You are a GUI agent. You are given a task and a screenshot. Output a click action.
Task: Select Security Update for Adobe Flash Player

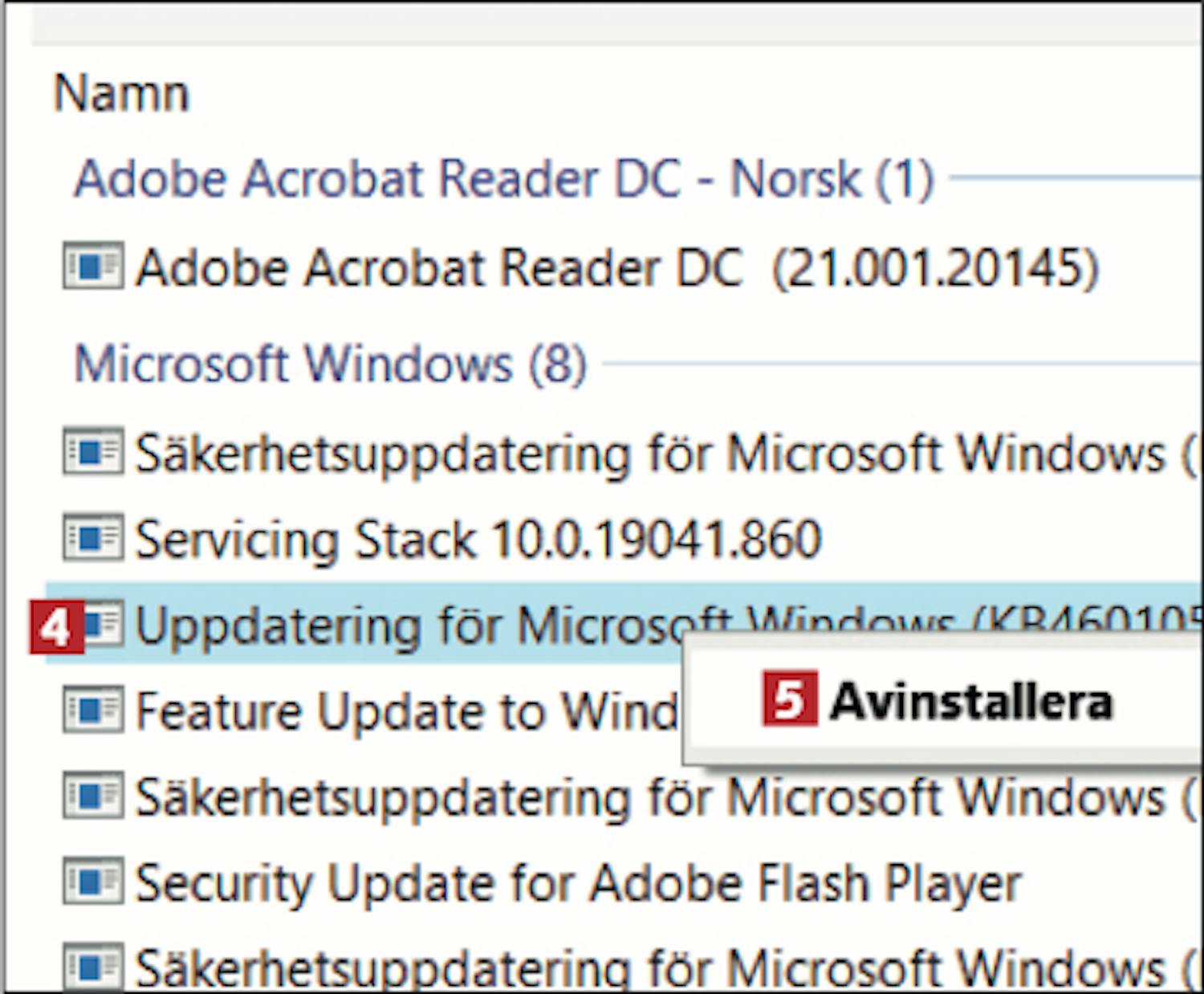pyautogui.click(x=578, y=883)
